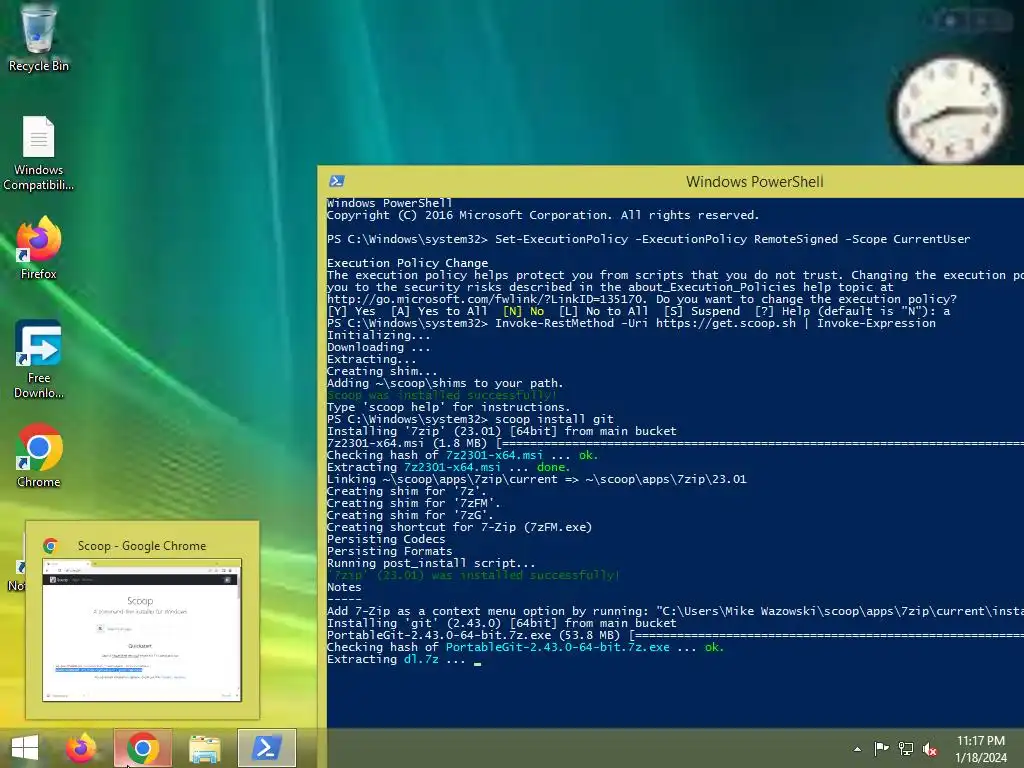Click 'PortableGit-2.43.0-64-bit.7z.exe' in the hash line
This screenshot has height=768, width=1024.
pyautogui.click(x=558, y=647)
